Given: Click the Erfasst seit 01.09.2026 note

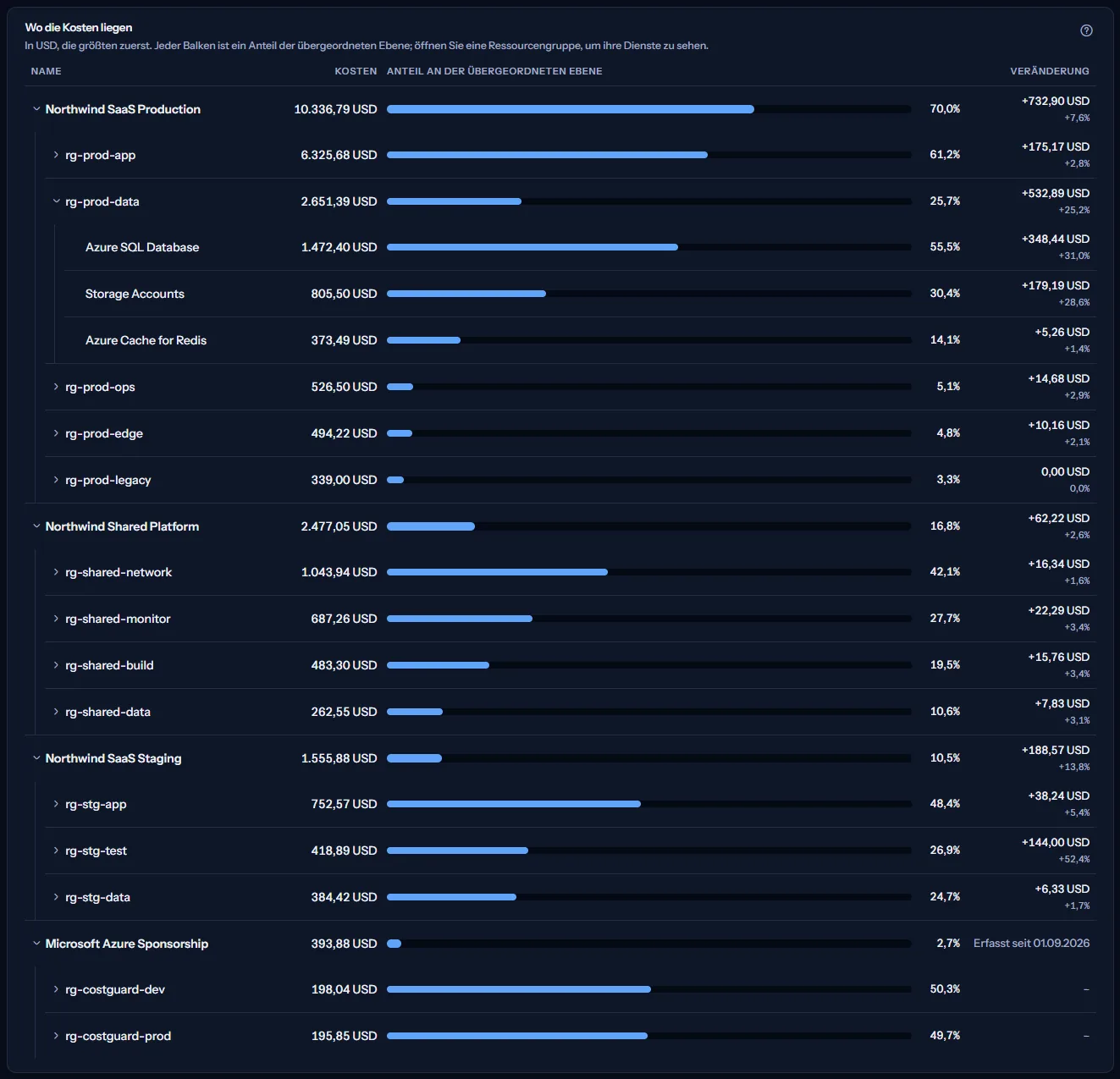Looking at the screenshot, I should [1031, 943].
